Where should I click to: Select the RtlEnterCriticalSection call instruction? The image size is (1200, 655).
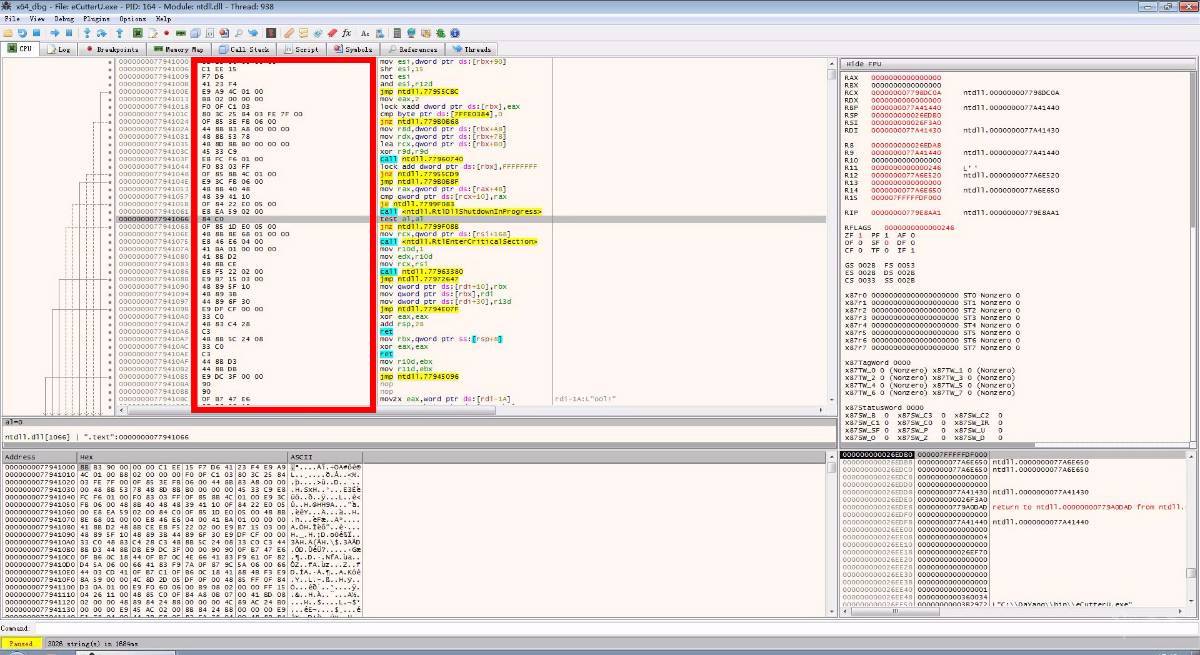459,241
